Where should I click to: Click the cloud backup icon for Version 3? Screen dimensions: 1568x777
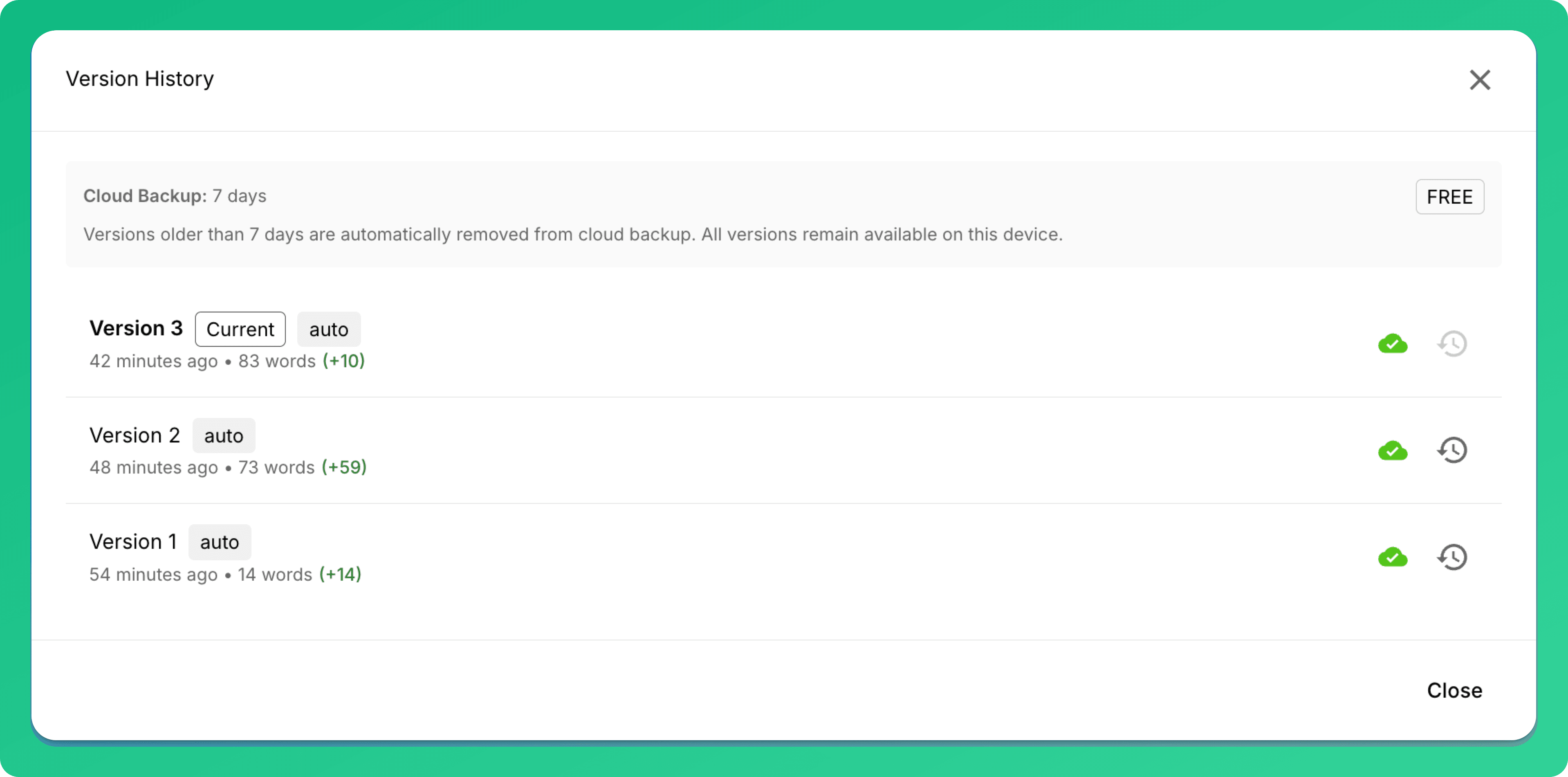coord(1393,344)
